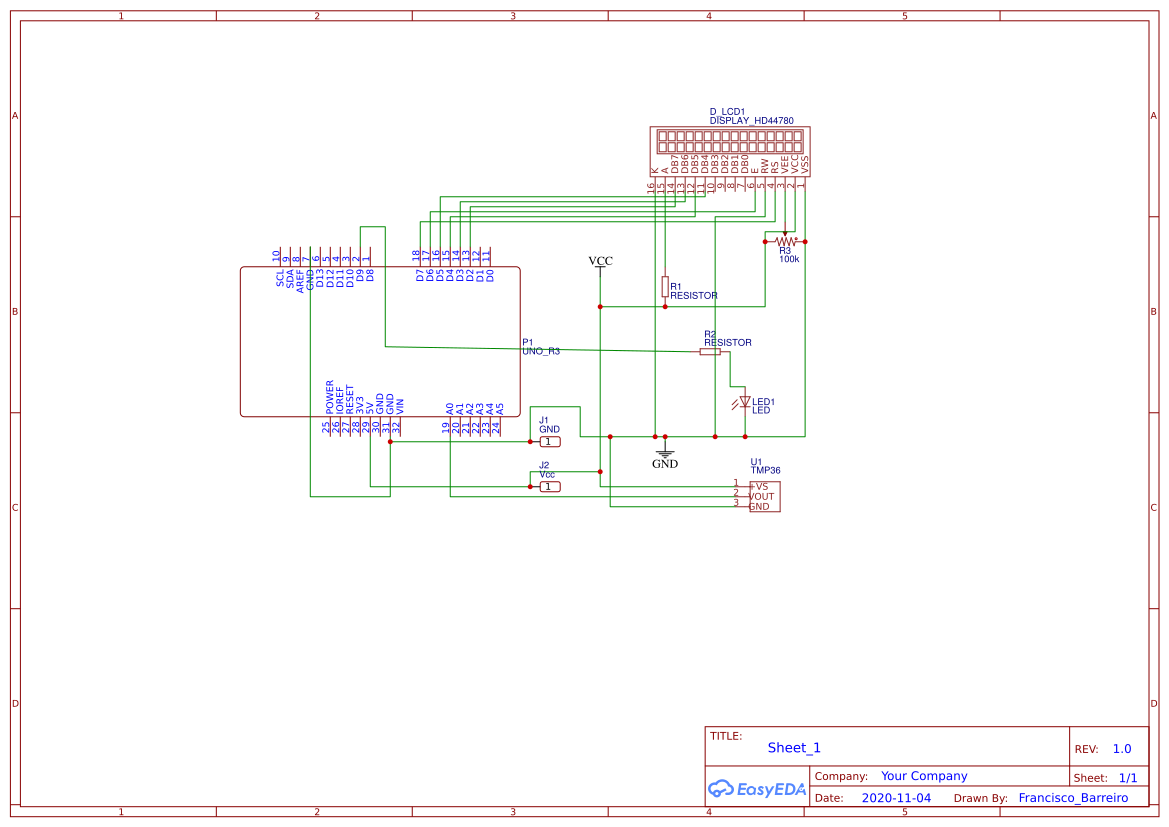Click the R3 100k resistor symbol
This screenshot has height=827, width=1169.
coord(786,239)
